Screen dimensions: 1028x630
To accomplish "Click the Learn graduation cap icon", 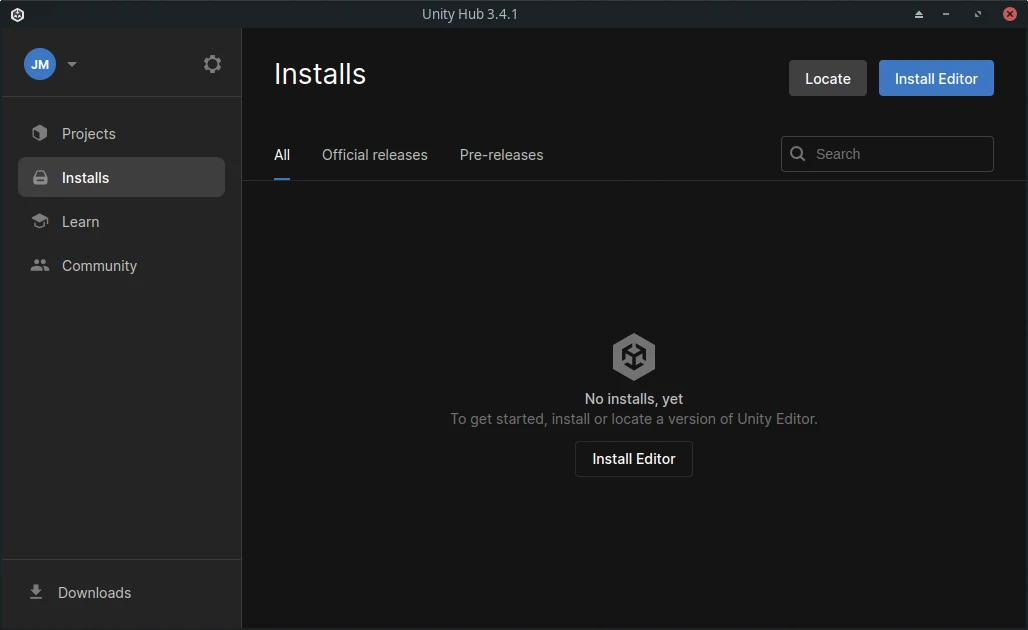I will [40, 221].
